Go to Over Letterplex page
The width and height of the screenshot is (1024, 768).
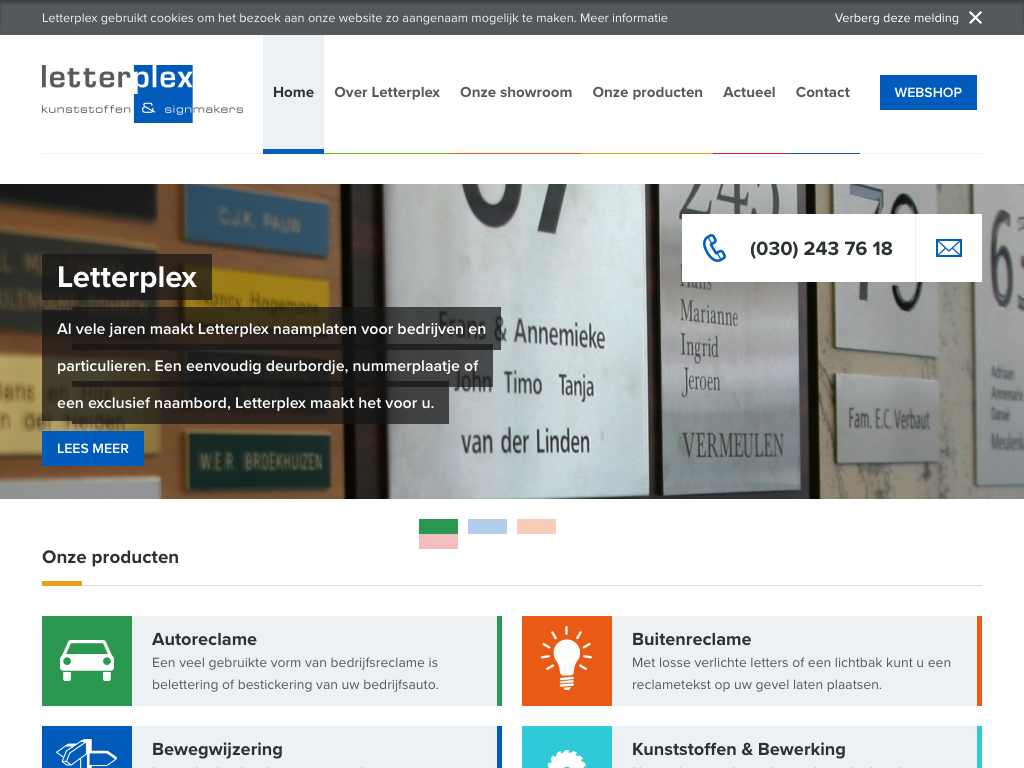387,92
